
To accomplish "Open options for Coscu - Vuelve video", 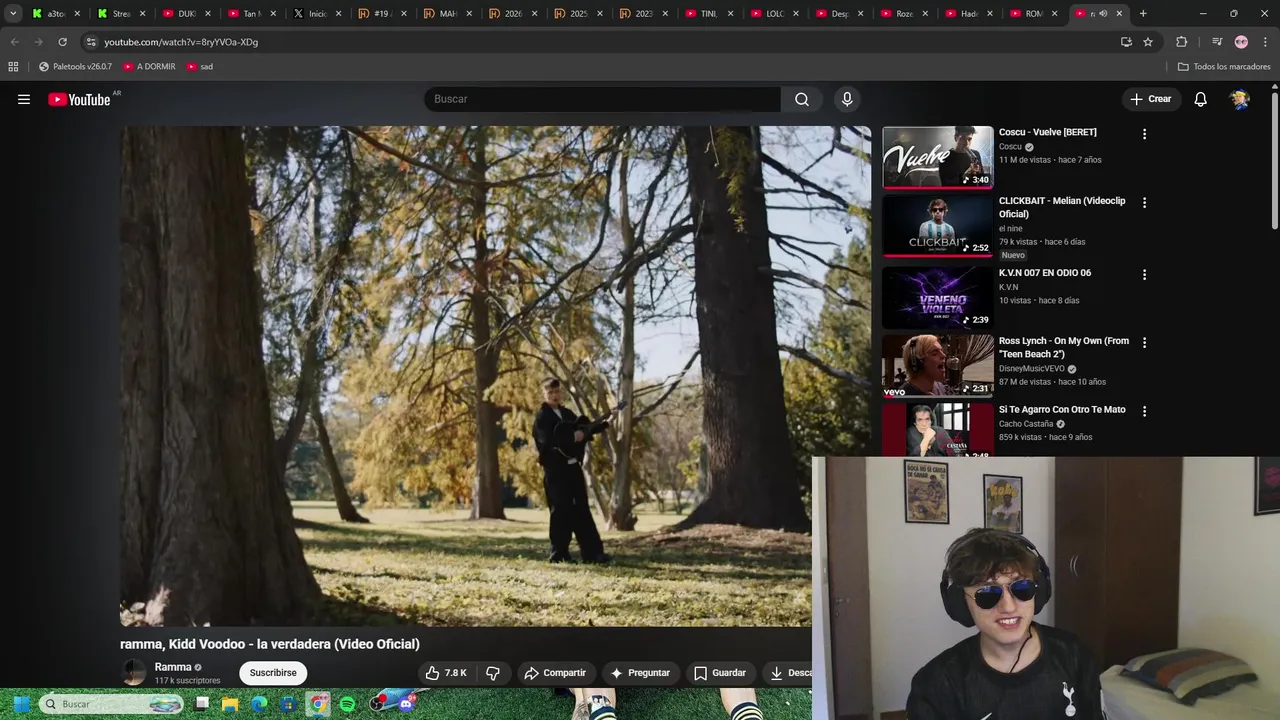I will click(1144, 134).
